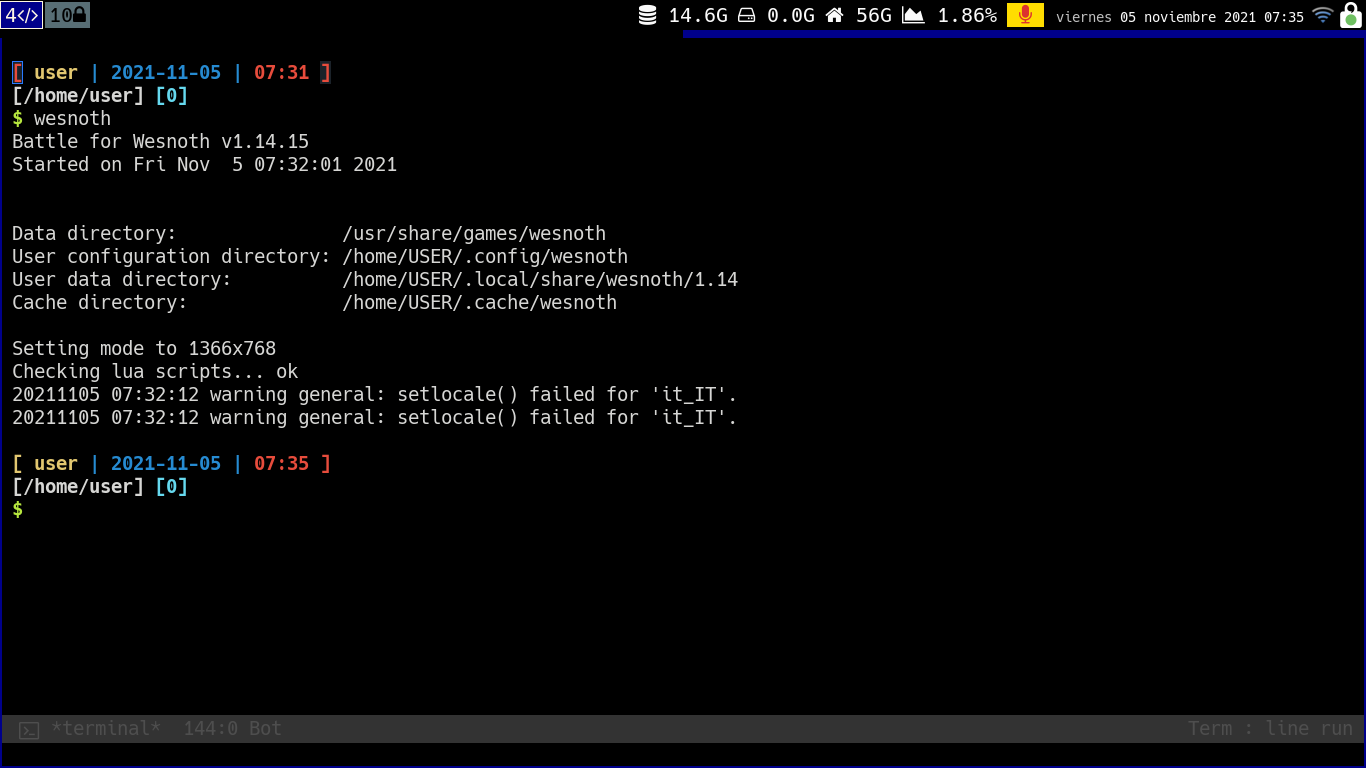Viewport: 1366px width, 768px height.
Task: Click the hard drive 0.0G icon
Action: tap(746, 15)
